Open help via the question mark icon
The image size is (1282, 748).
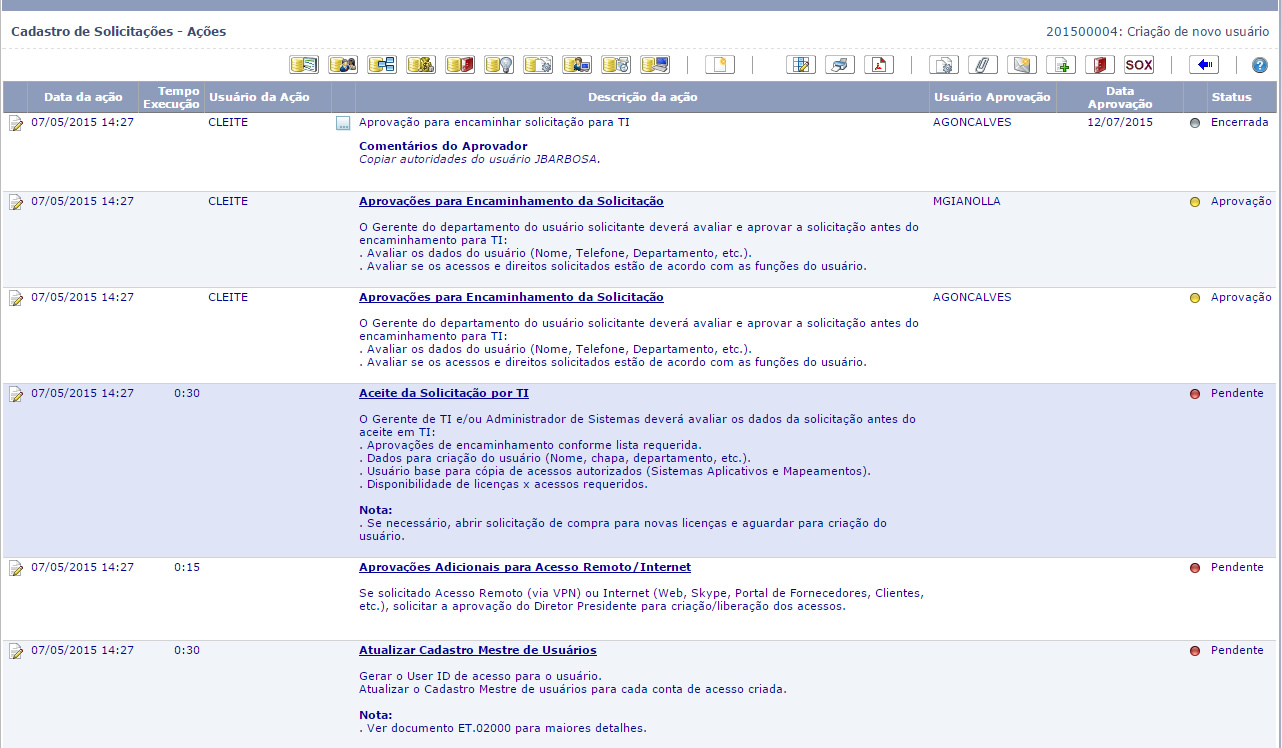coord(1259,65)
